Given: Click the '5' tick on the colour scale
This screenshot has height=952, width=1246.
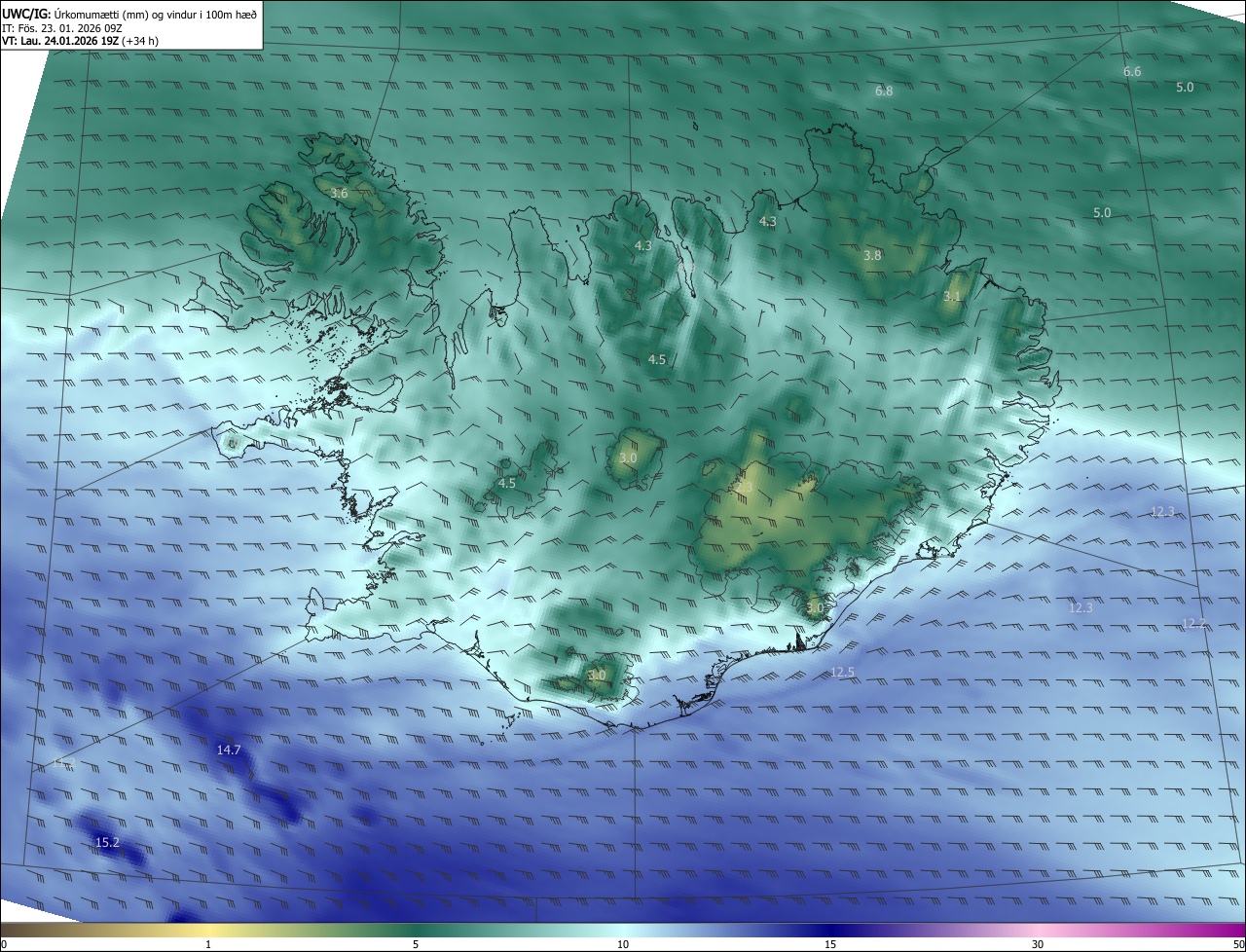Looking at the screenshot, I should click(x=416, y=944).
